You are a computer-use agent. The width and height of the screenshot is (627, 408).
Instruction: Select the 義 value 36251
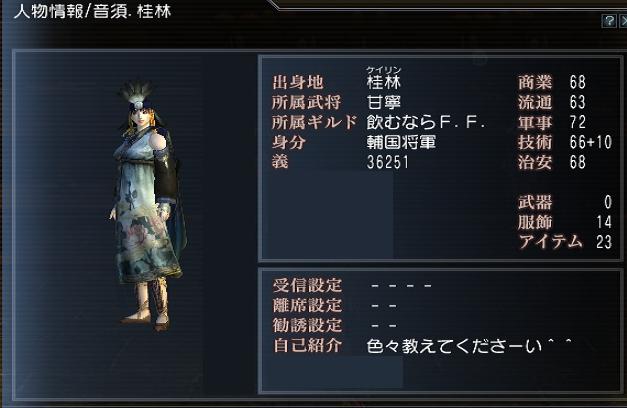388,162
